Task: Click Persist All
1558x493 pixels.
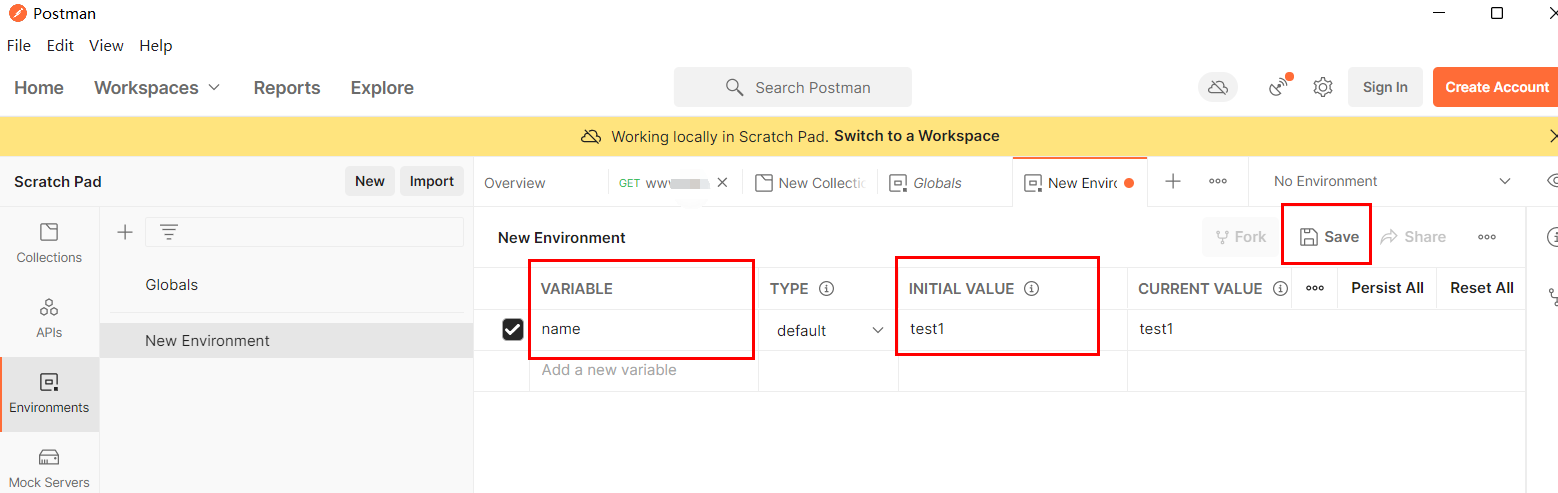Action: pyautogui.click(x=1387, y=288)
